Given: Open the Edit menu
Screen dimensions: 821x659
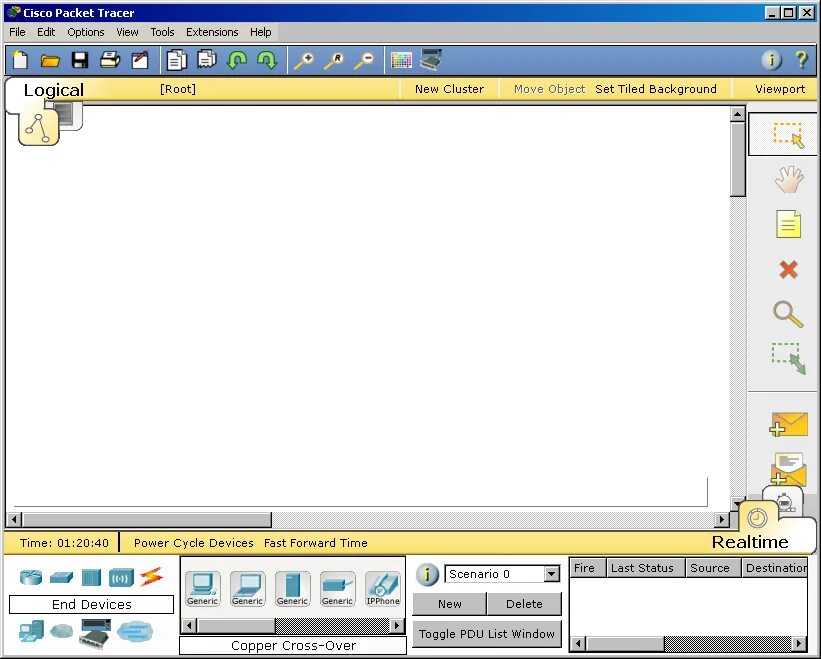Looking at the screenshot, I should click(46, 32).
